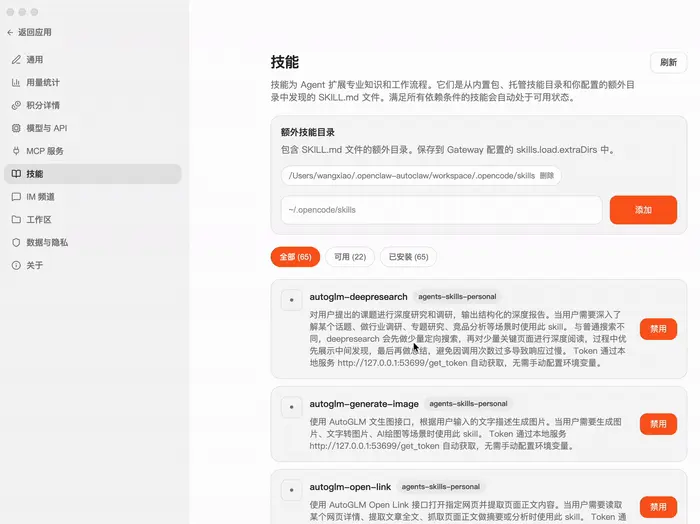This screenshot has width=700, height=524.
Task: Click the back arrow beside 返回应用
Action: [11, 32]
